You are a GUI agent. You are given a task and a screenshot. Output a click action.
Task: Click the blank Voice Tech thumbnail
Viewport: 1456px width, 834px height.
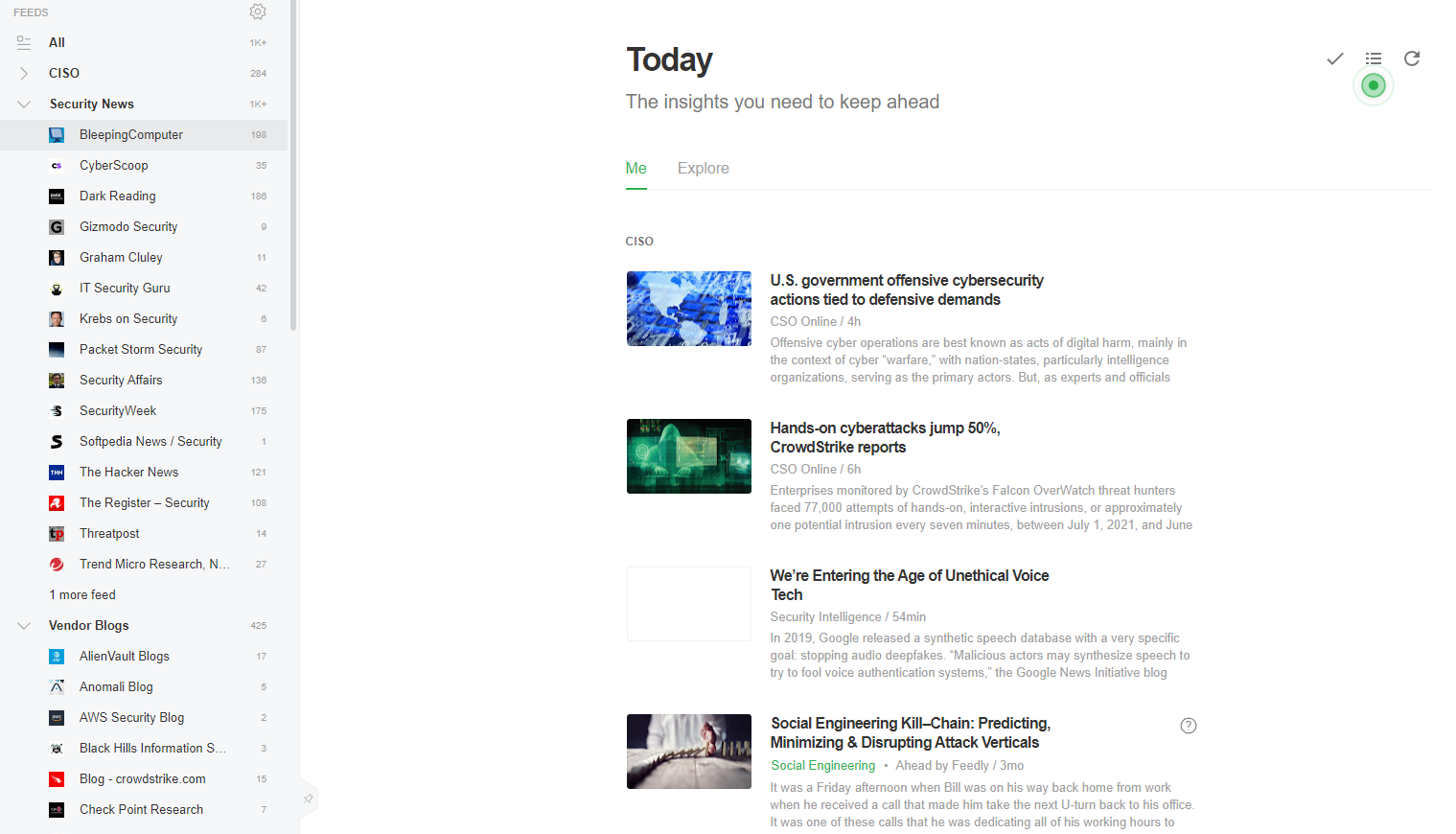(x=689, y=604)
